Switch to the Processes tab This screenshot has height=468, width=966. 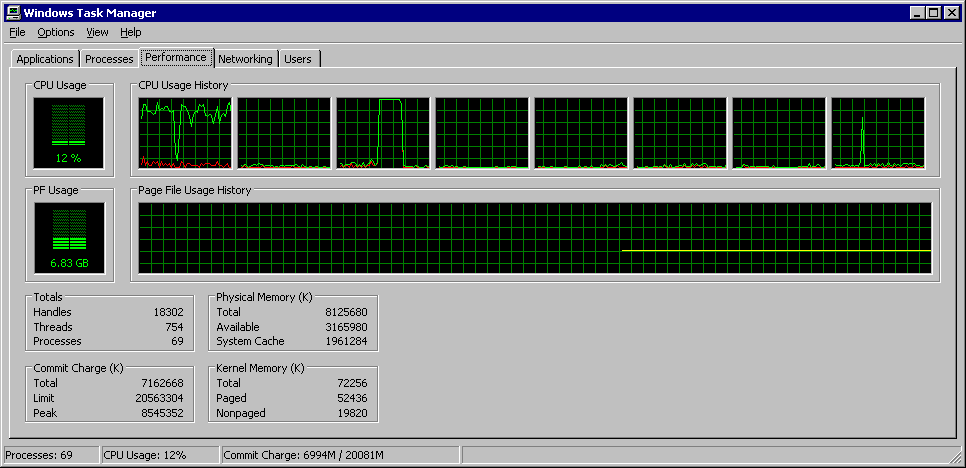click(109, 59)
